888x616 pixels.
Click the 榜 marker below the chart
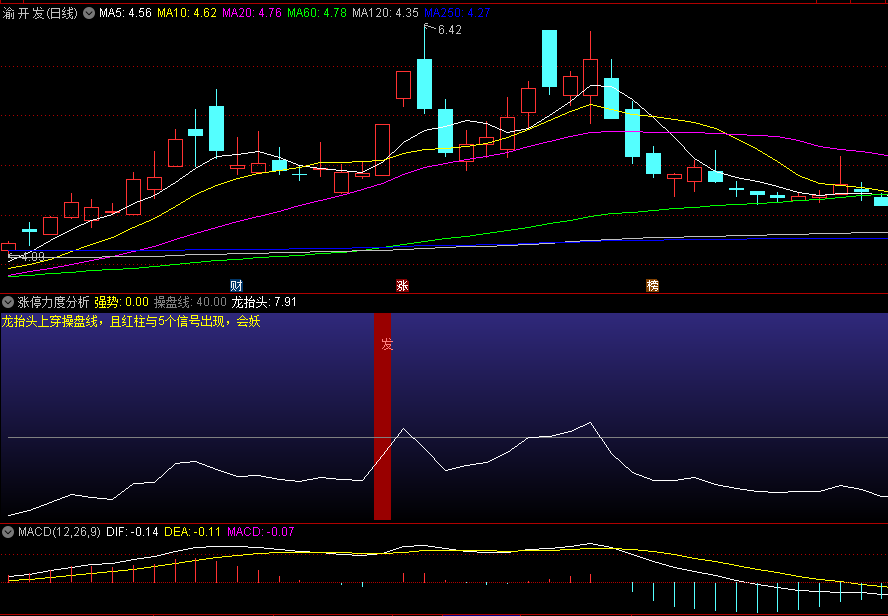click(652, 285)
